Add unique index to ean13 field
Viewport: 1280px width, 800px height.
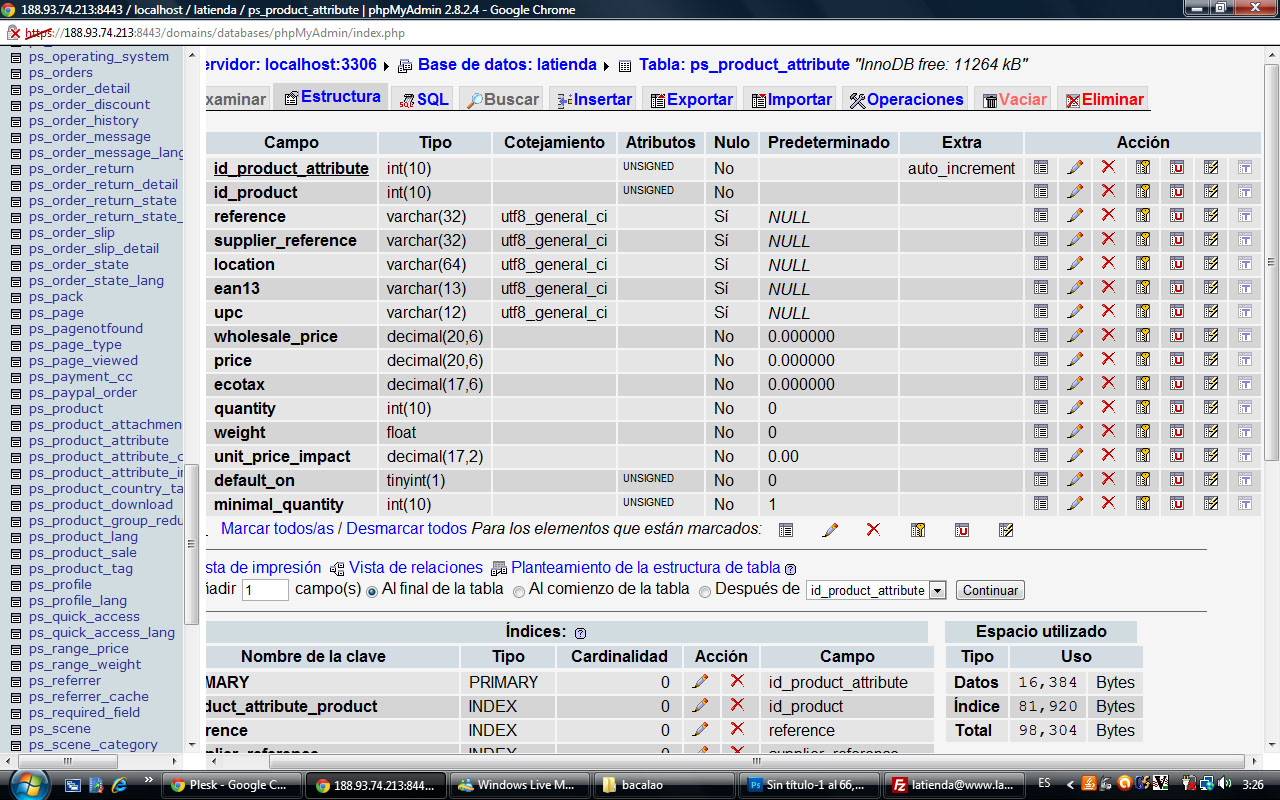tap(1177, 287)
